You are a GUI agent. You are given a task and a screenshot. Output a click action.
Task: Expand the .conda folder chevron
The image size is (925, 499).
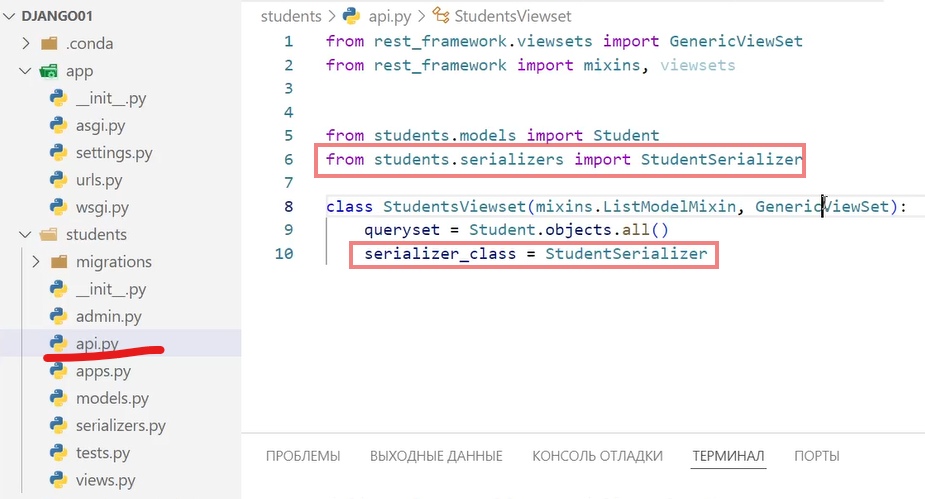[x=27, y=44]
